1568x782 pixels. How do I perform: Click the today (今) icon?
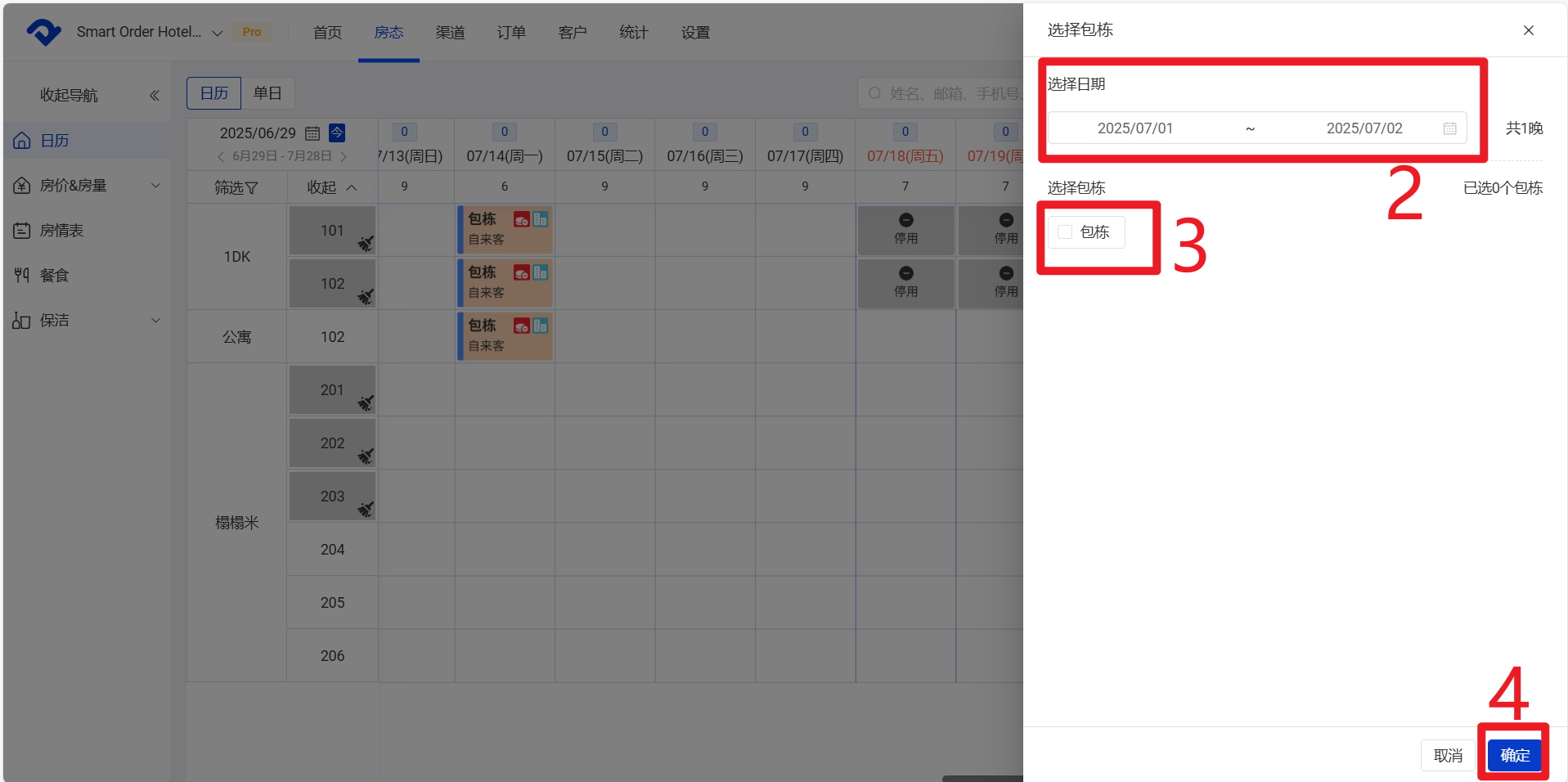click(337, 133)
